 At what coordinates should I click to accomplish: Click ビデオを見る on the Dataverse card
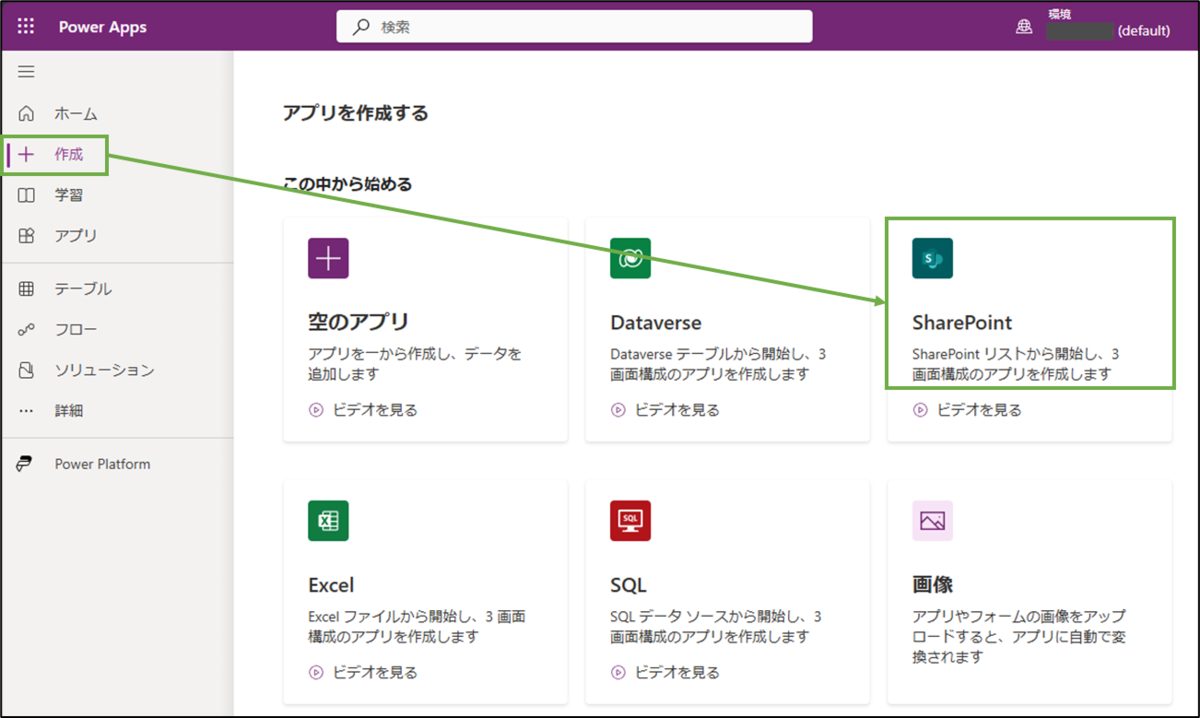coord(676,410)
